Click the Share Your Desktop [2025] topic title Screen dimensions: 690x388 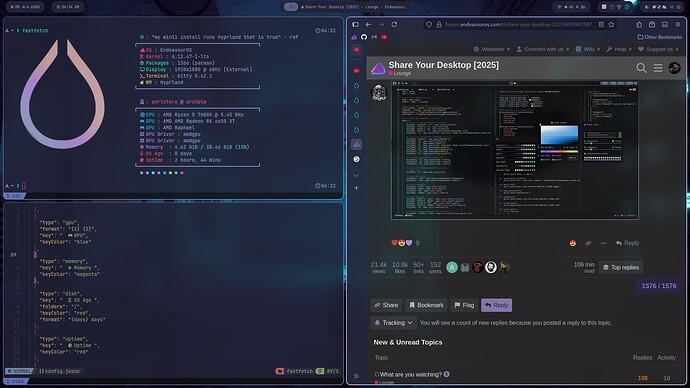(x=444, y=65)
